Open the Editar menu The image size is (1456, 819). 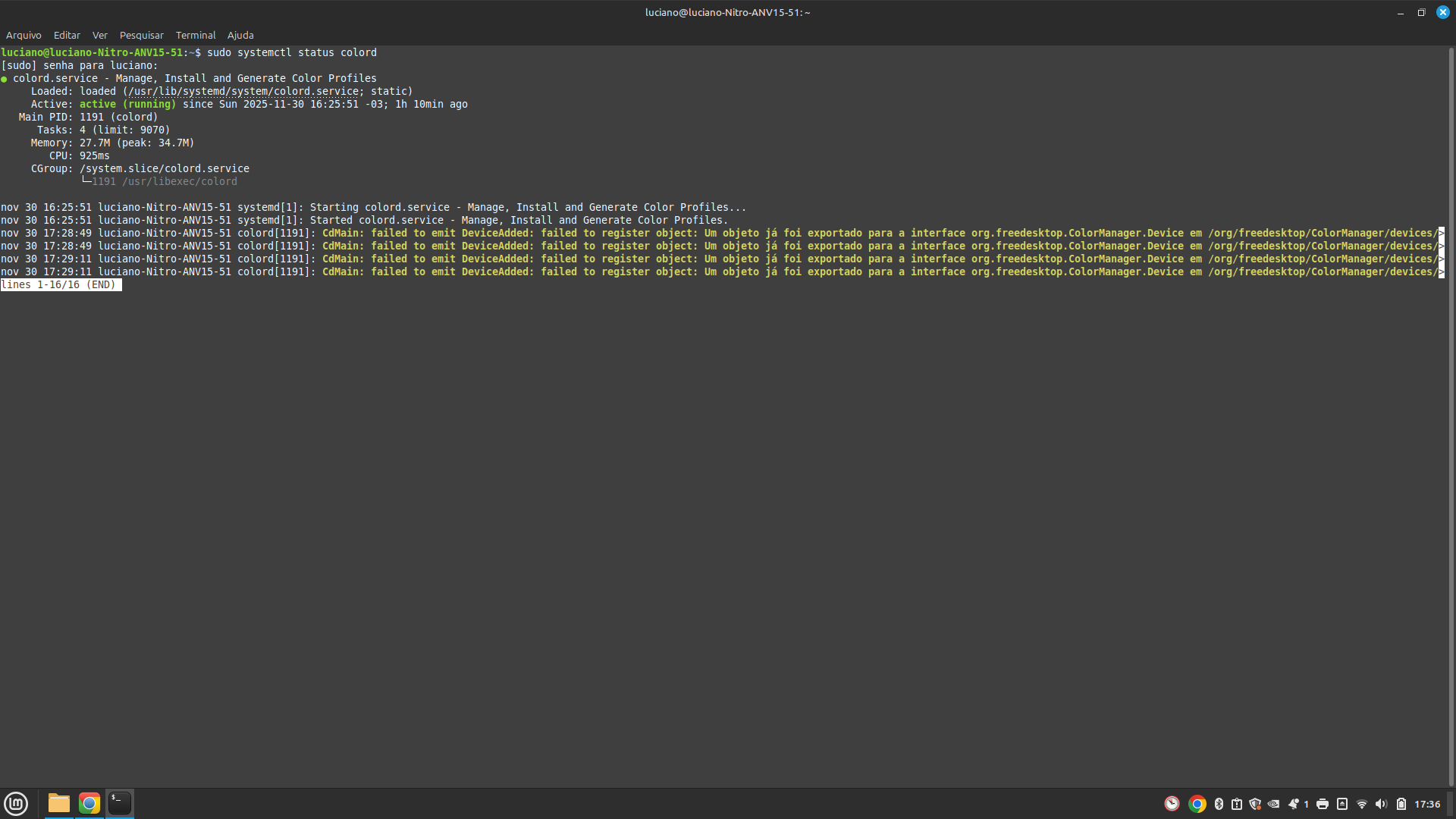[67, 35]
